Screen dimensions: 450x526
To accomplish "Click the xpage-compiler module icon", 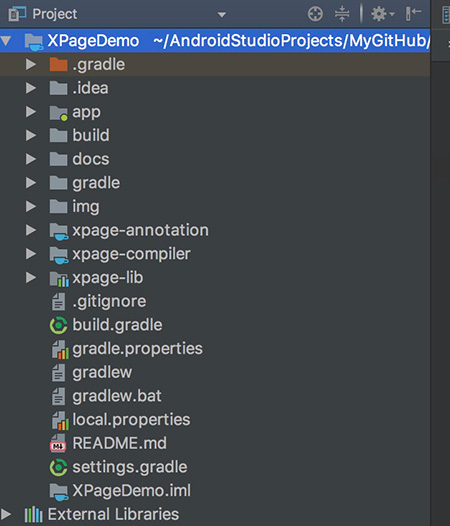I will tap(59, 255).
